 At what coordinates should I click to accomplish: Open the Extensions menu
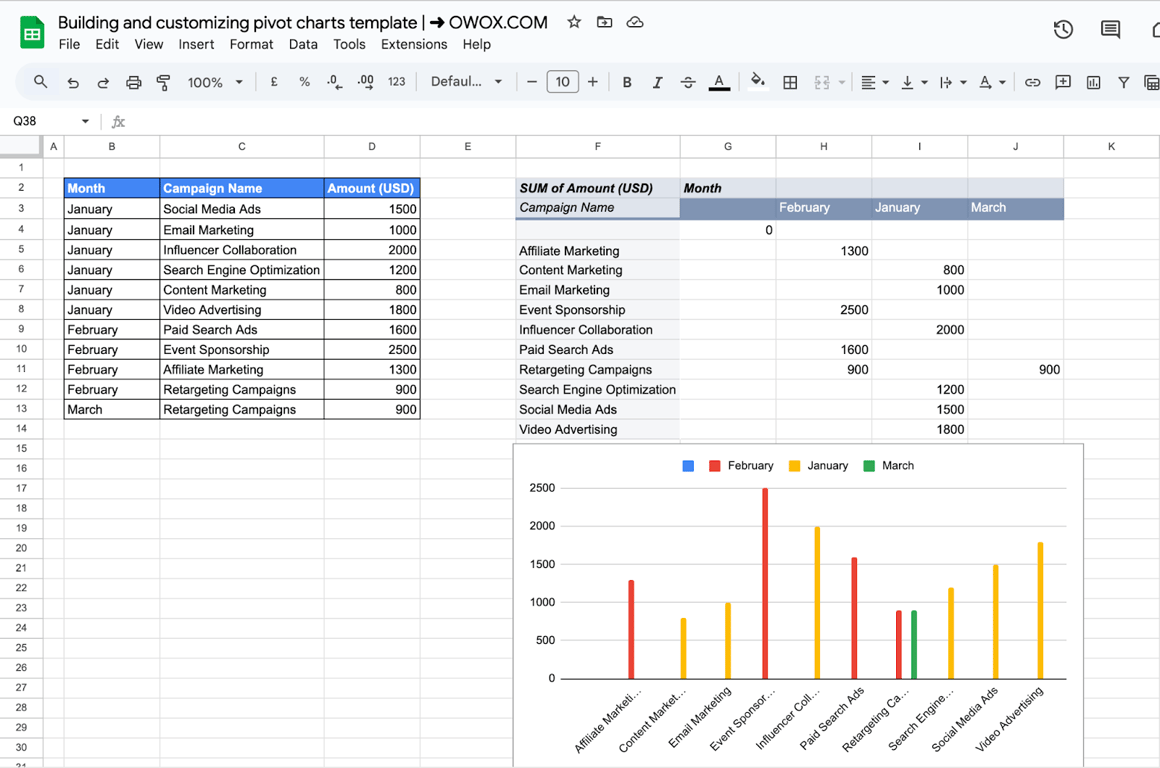pyautogui.click(x=414, y=44)
